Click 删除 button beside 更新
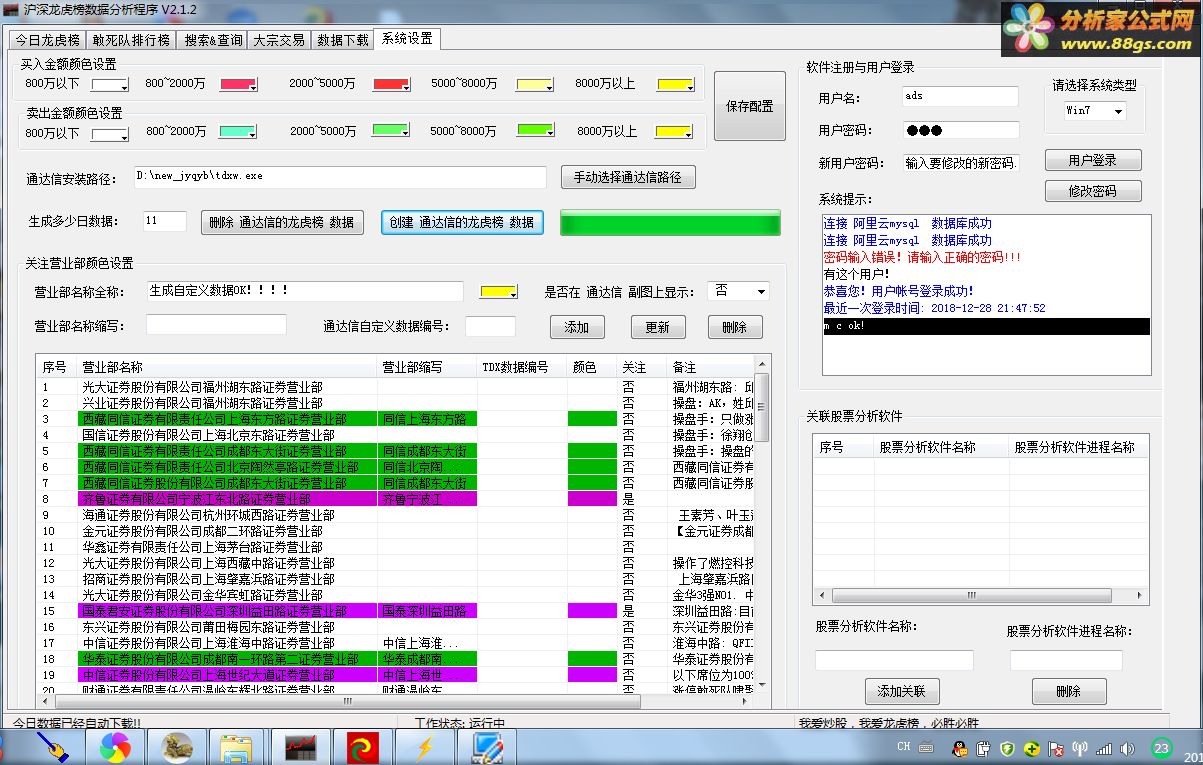This screenshot has width=1203, height=765. [735, 327]
